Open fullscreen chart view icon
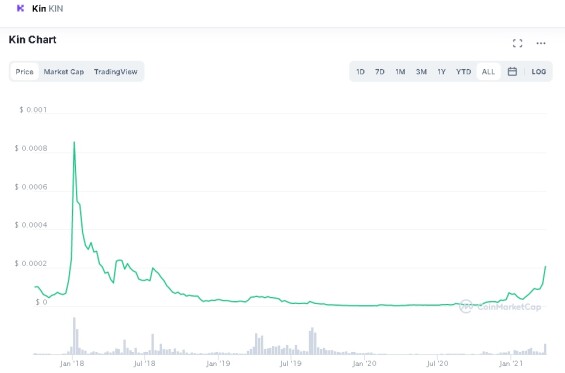565x373 pixels. pos(517,43)
